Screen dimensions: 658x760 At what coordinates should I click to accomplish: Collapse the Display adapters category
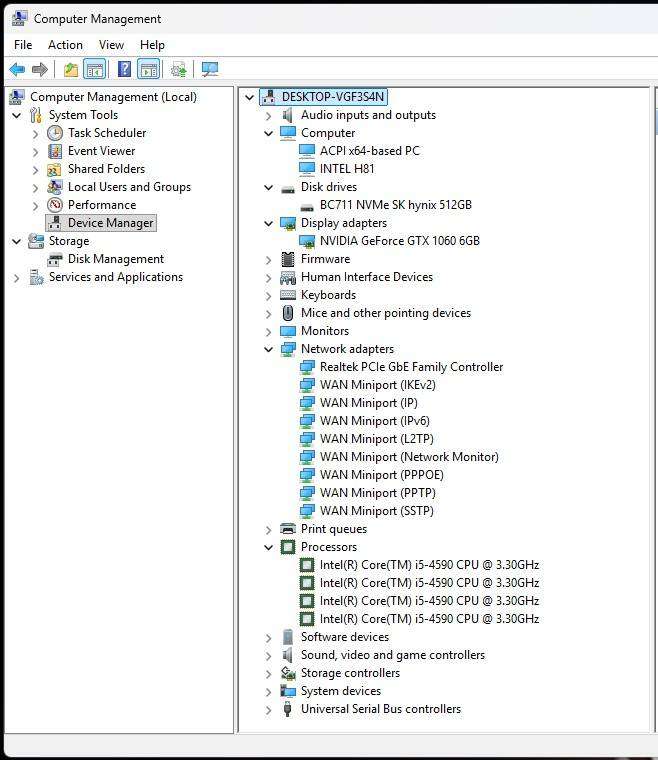(268, 223)
